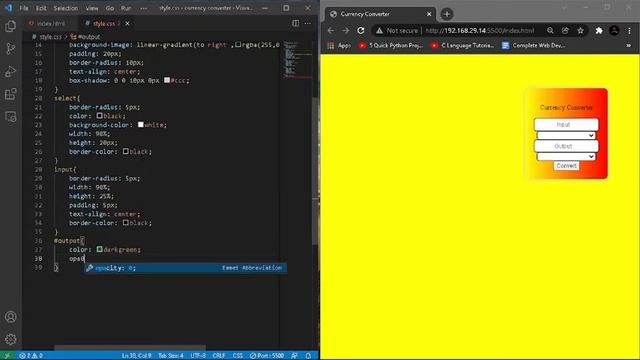640x360 pixels.
Task: Click Ln 38, Col 9 in status bar
Action: click(x=136, y=356)
